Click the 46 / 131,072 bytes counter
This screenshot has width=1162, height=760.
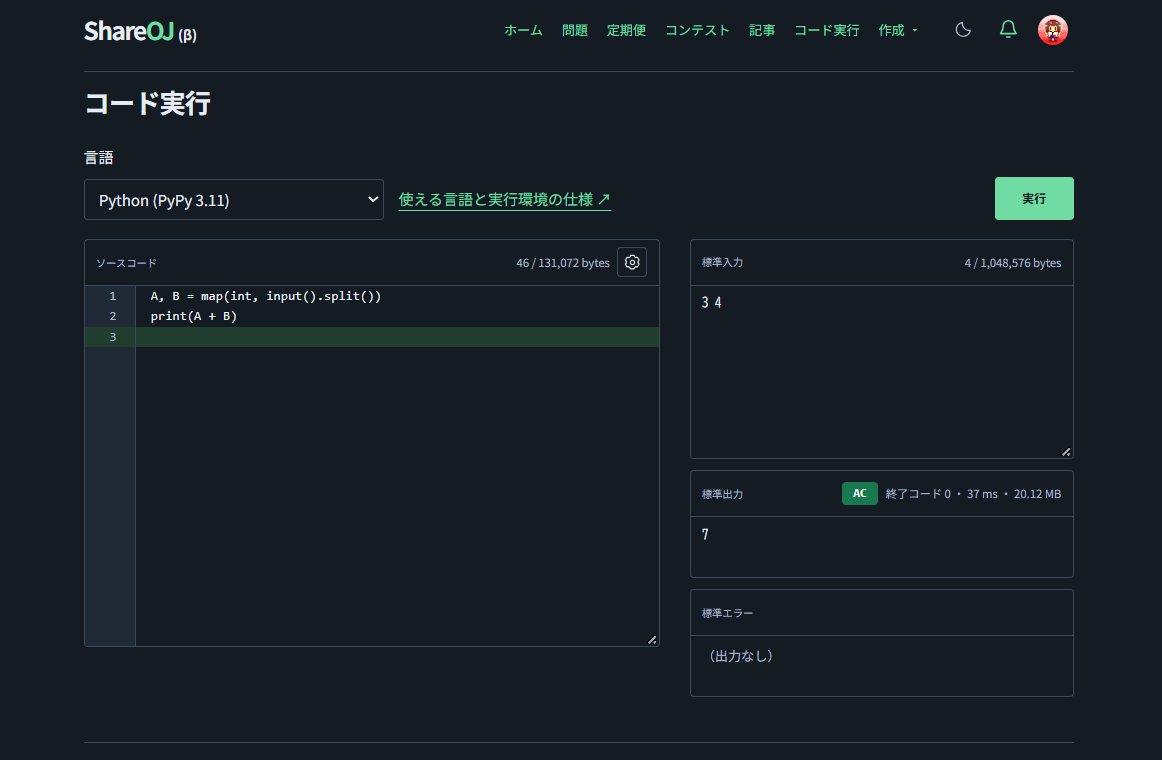coord(562,263)
